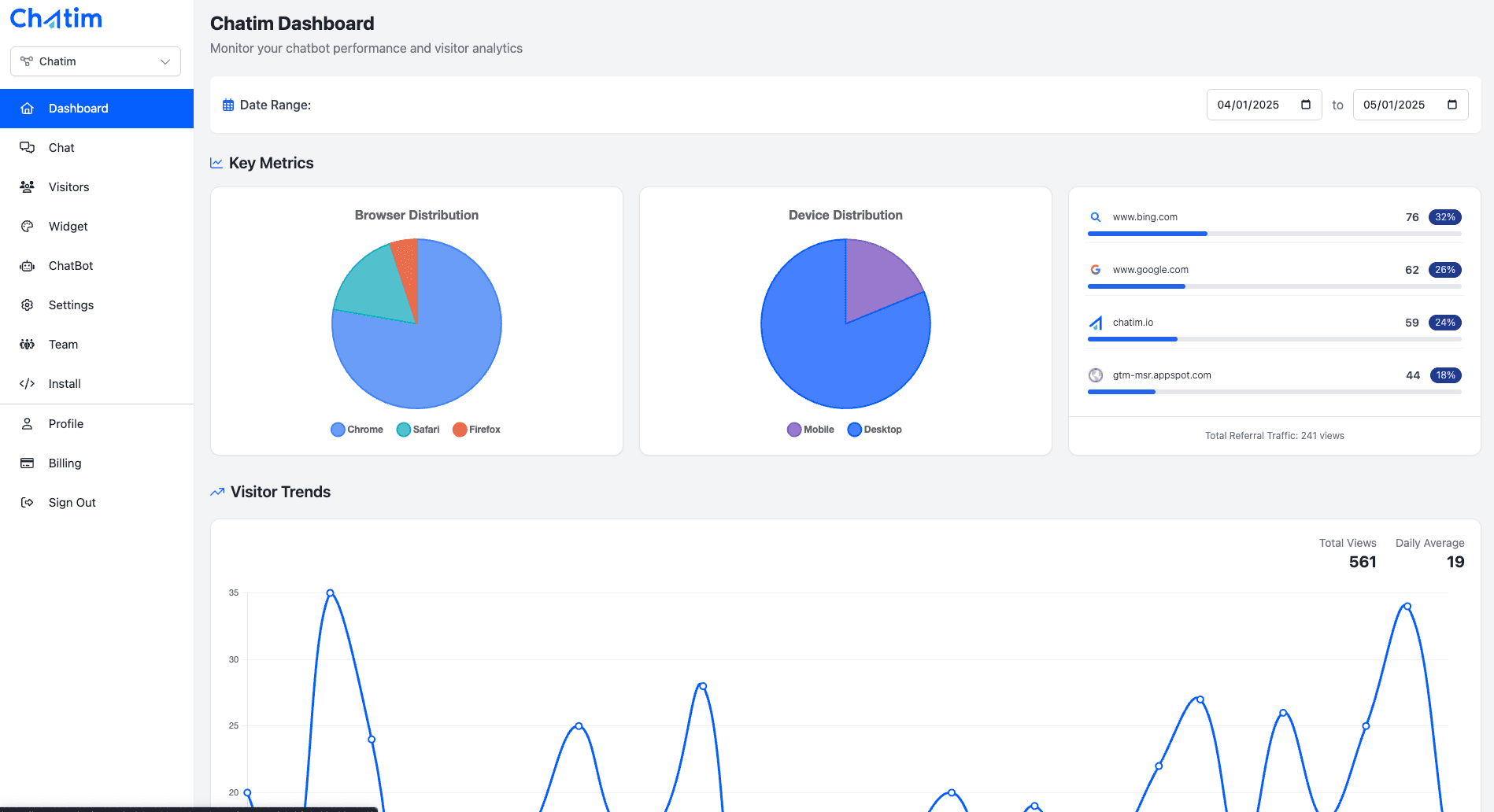The image size is (1494, 812).
Task: Select the Visitors people icon
Action: click(27, 186)
